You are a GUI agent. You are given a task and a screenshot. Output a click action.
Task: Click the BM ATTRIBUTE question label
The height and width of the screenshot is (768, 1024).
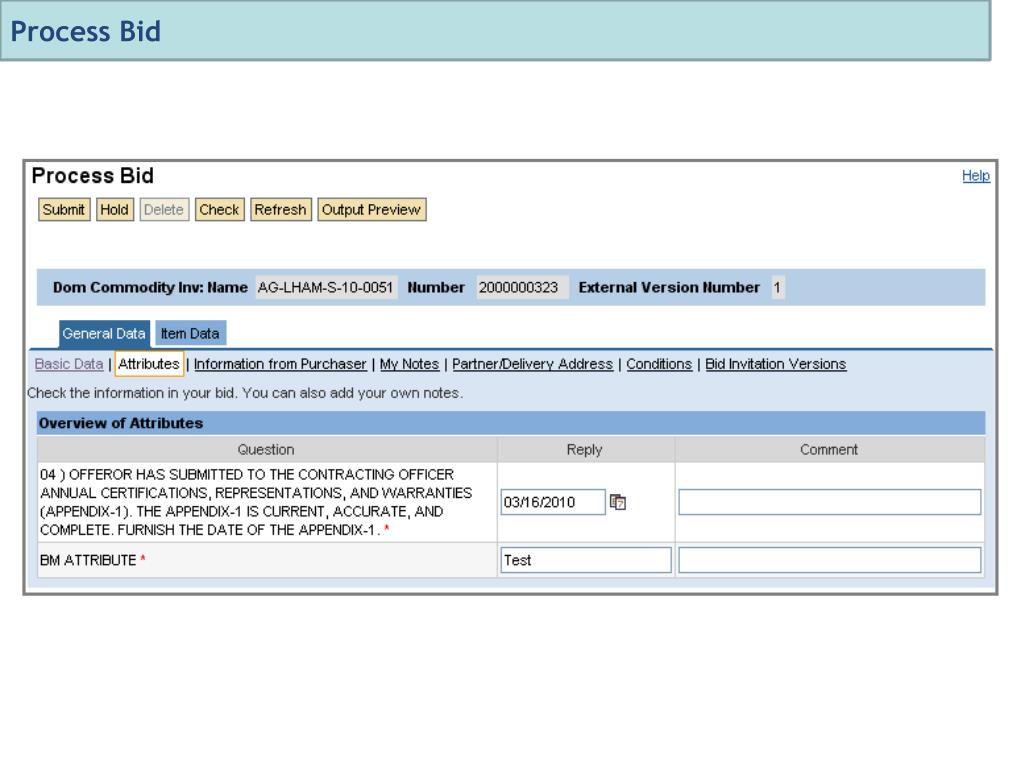pyautogui.click(x=88, y=560)
